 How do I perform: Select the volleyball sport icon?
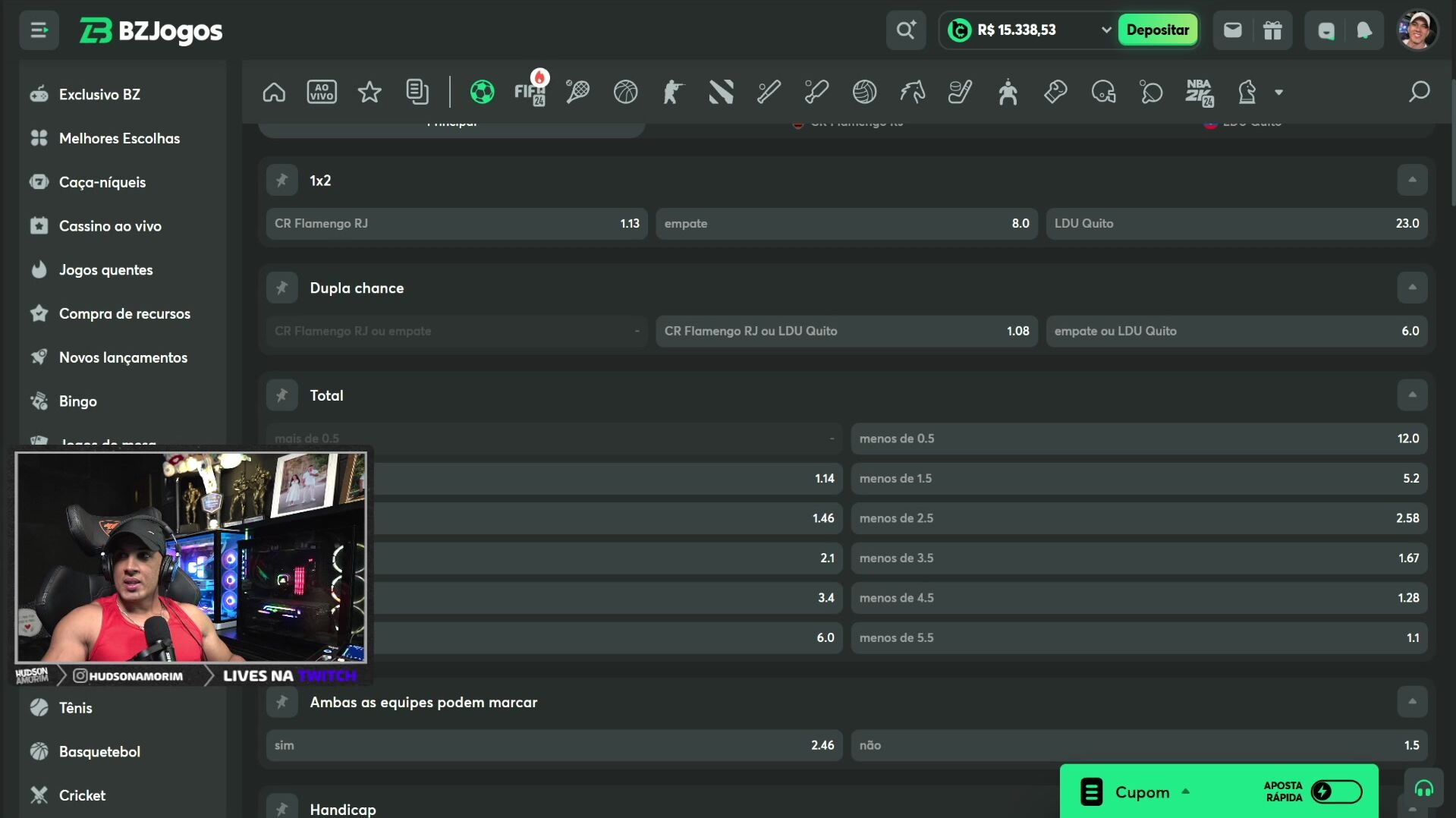click(864, 93)
